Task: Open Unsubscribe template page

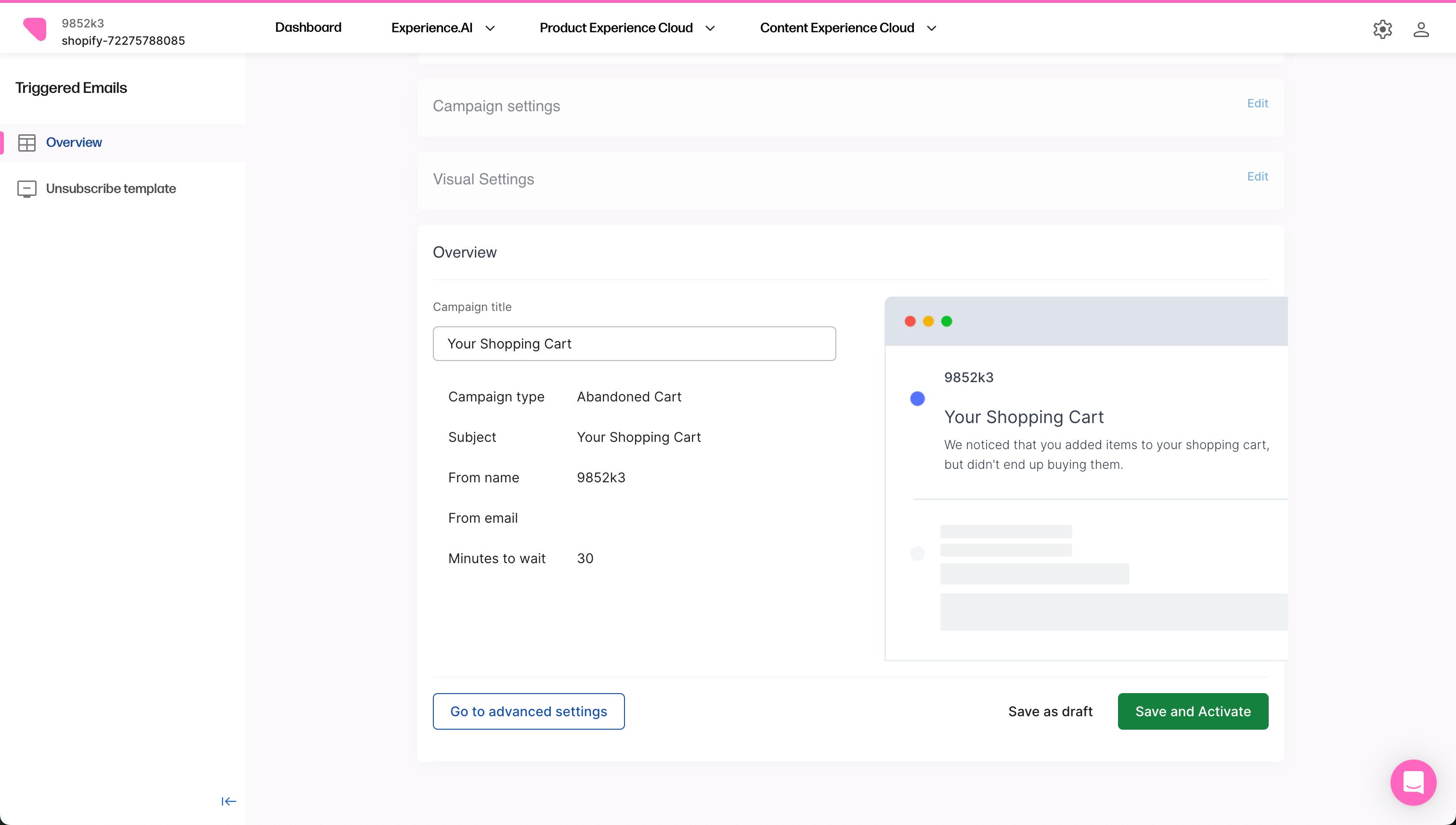Action: click(111, 189)
